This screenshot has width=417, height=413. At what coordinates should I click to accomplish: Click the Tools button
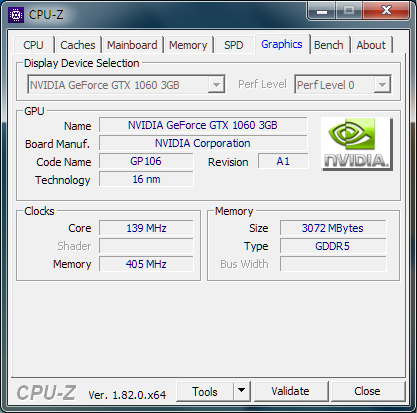(205, 391)
